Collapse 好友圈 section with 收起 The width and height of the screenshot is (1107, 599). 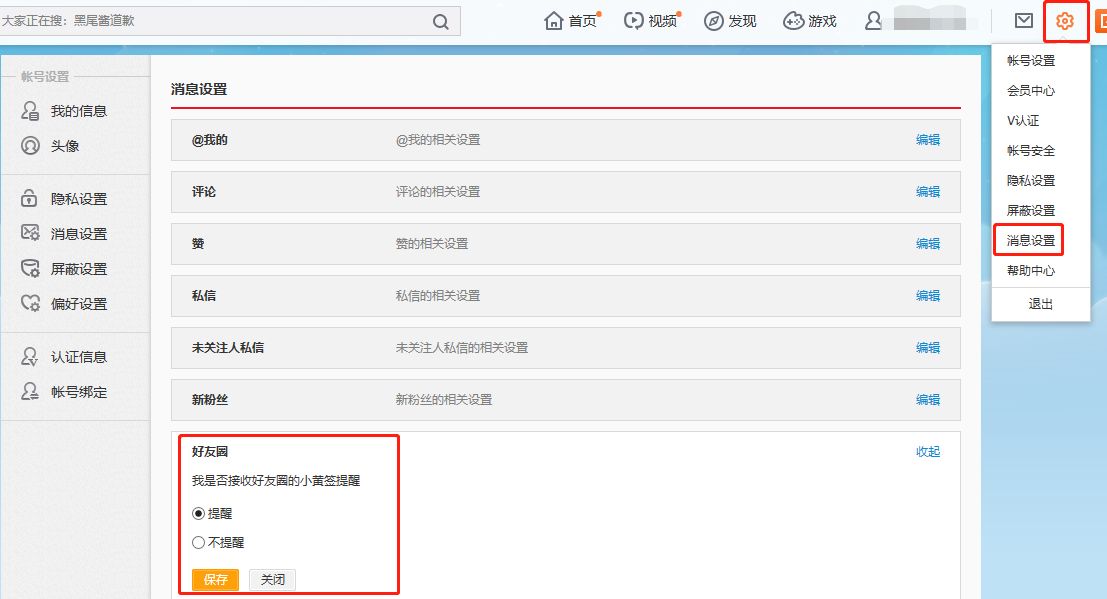click(x=927, y=452)
